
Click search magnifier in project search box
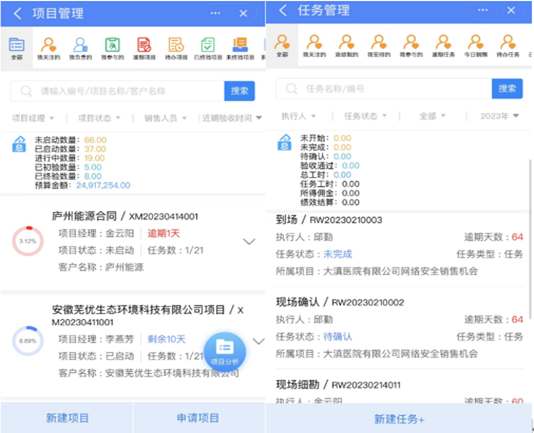[26, 91]
